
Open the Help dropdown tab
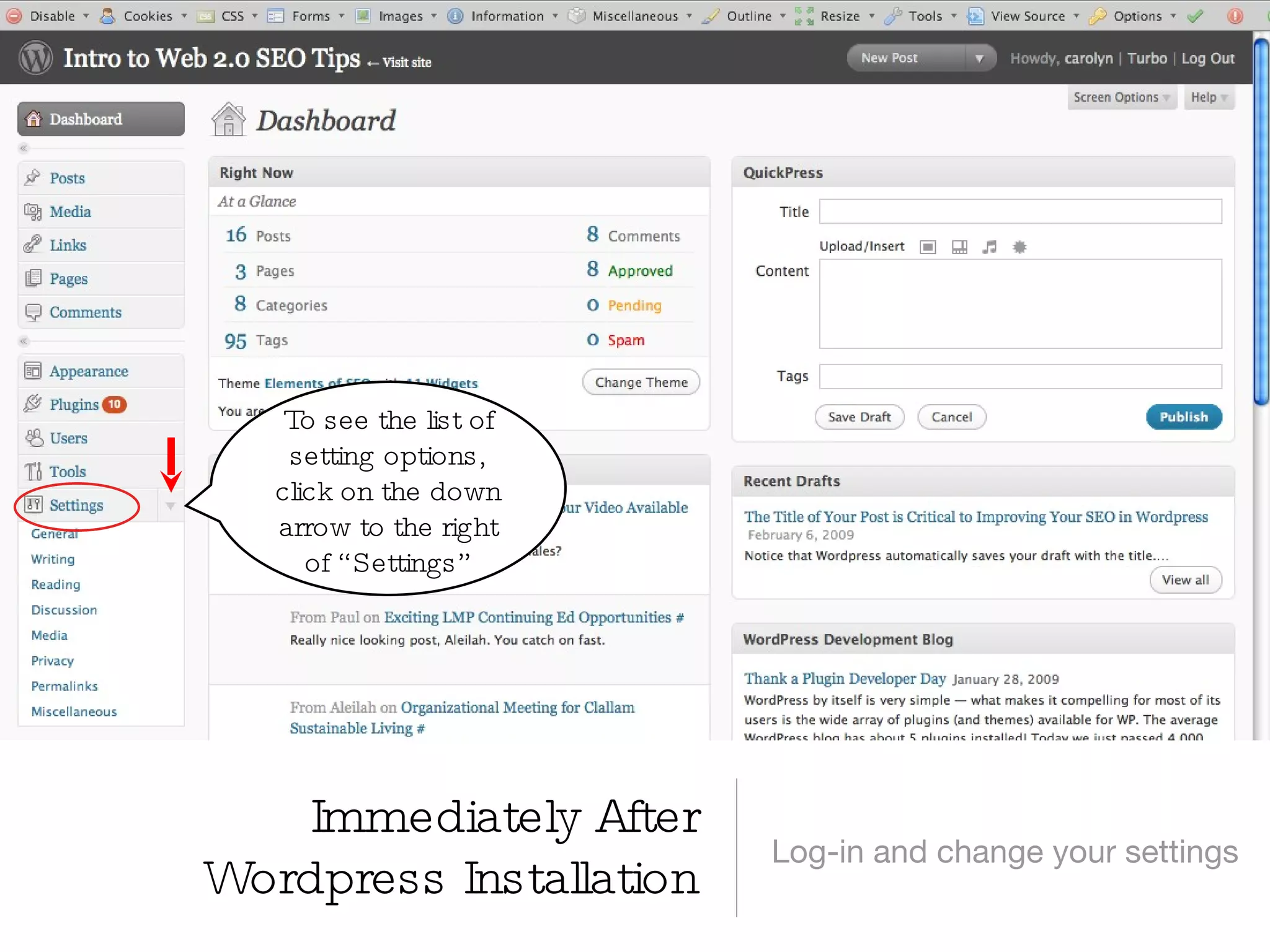1209,97
